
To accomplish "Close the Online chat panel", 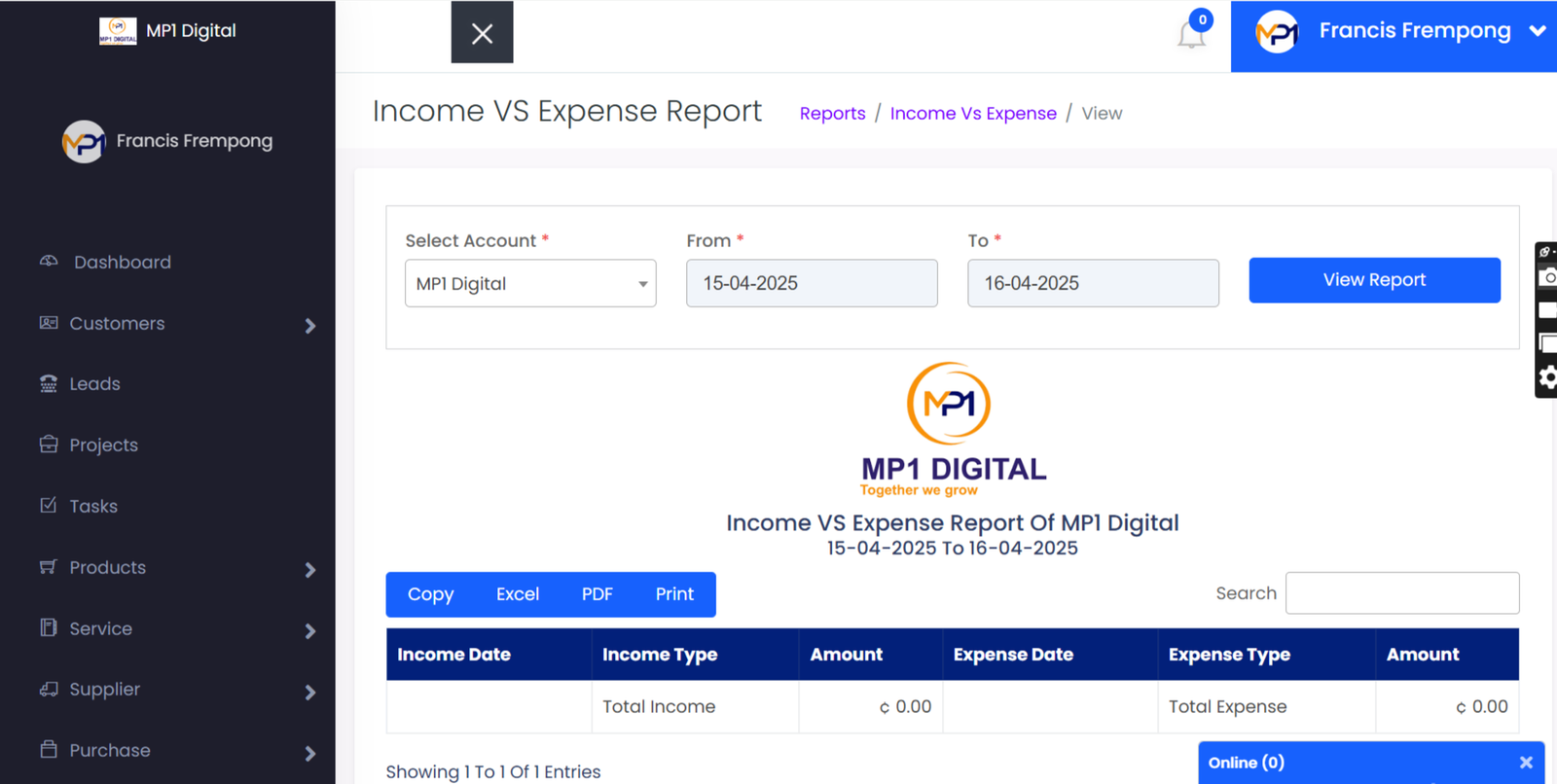I will point(1526,763).
